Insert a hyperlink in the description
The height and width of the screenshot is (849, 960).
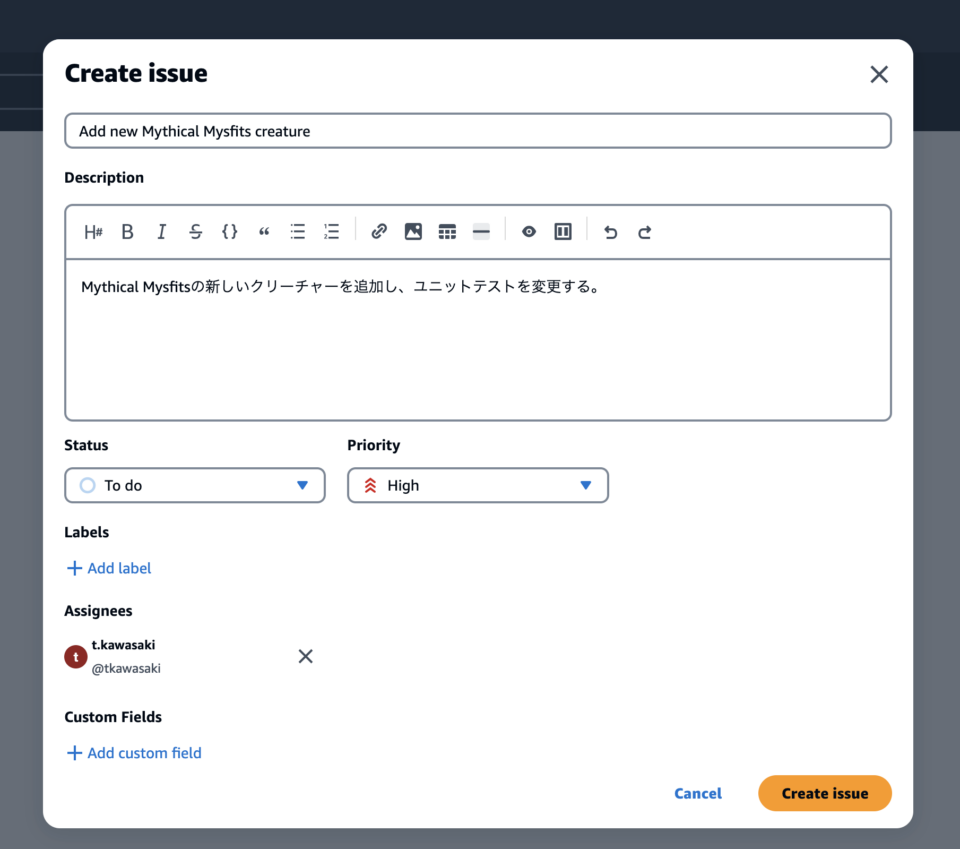pyautogui.click(x=379, y=231)
